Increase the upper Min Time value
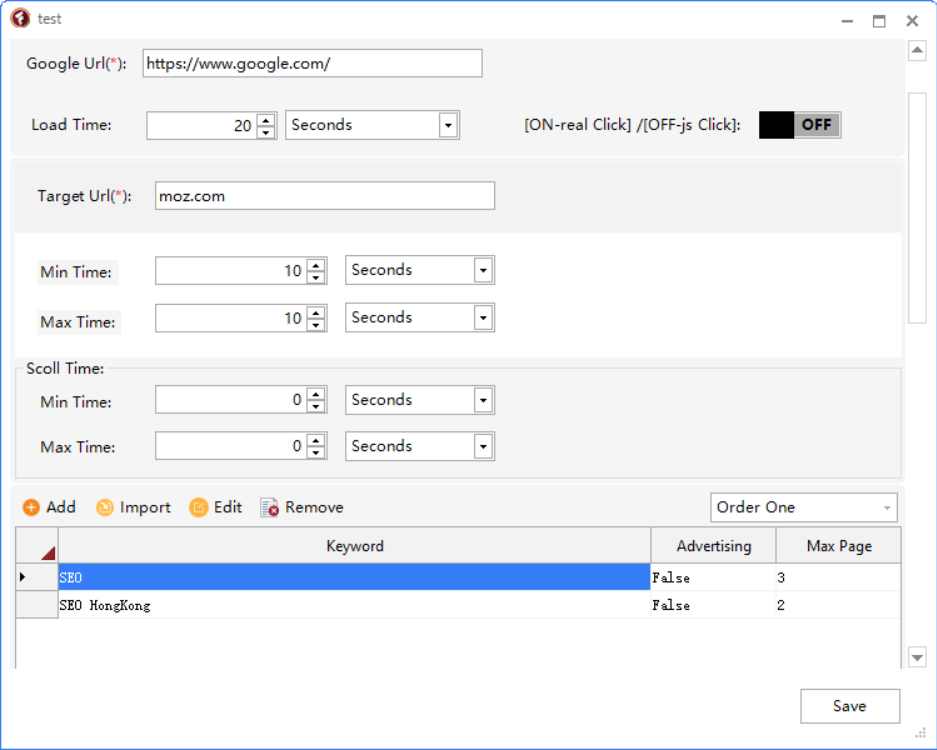The image size is (937, 750). tap(316, 264)
